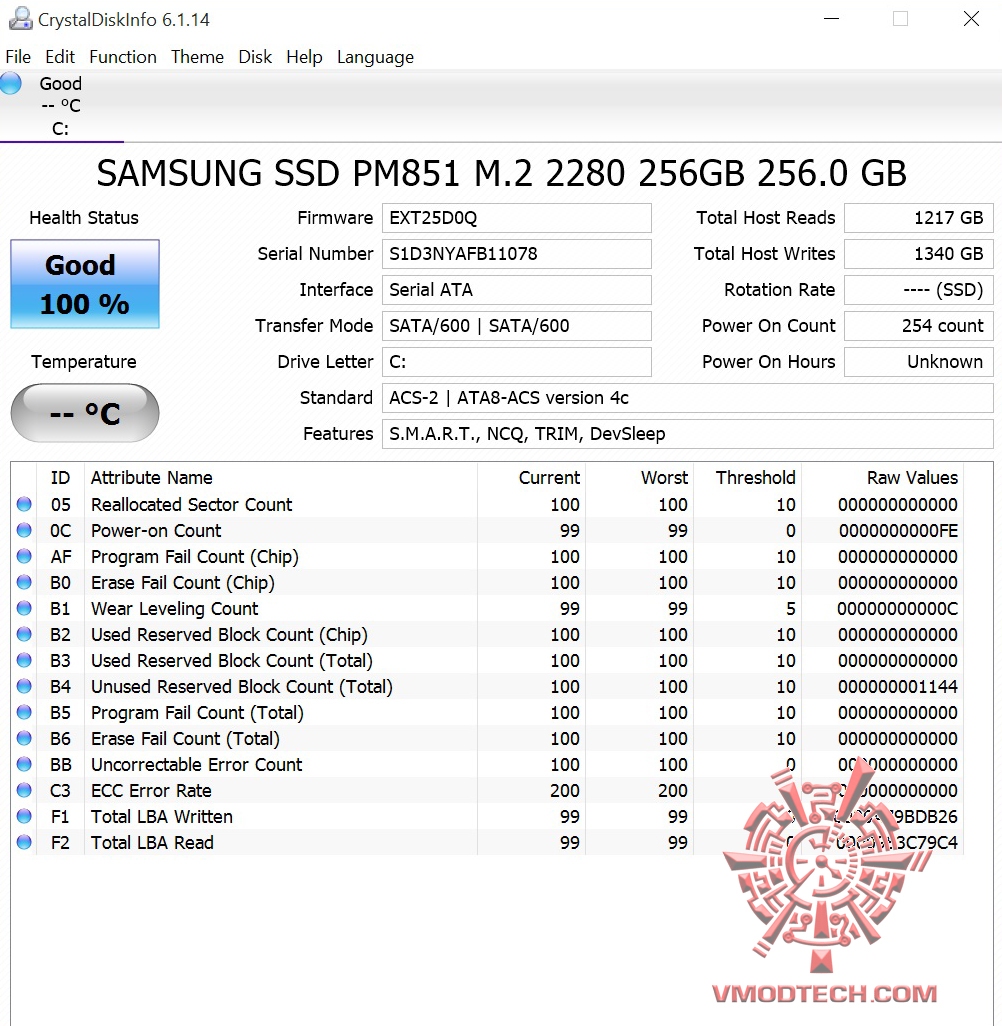Open the Language menu

point(375,57)
